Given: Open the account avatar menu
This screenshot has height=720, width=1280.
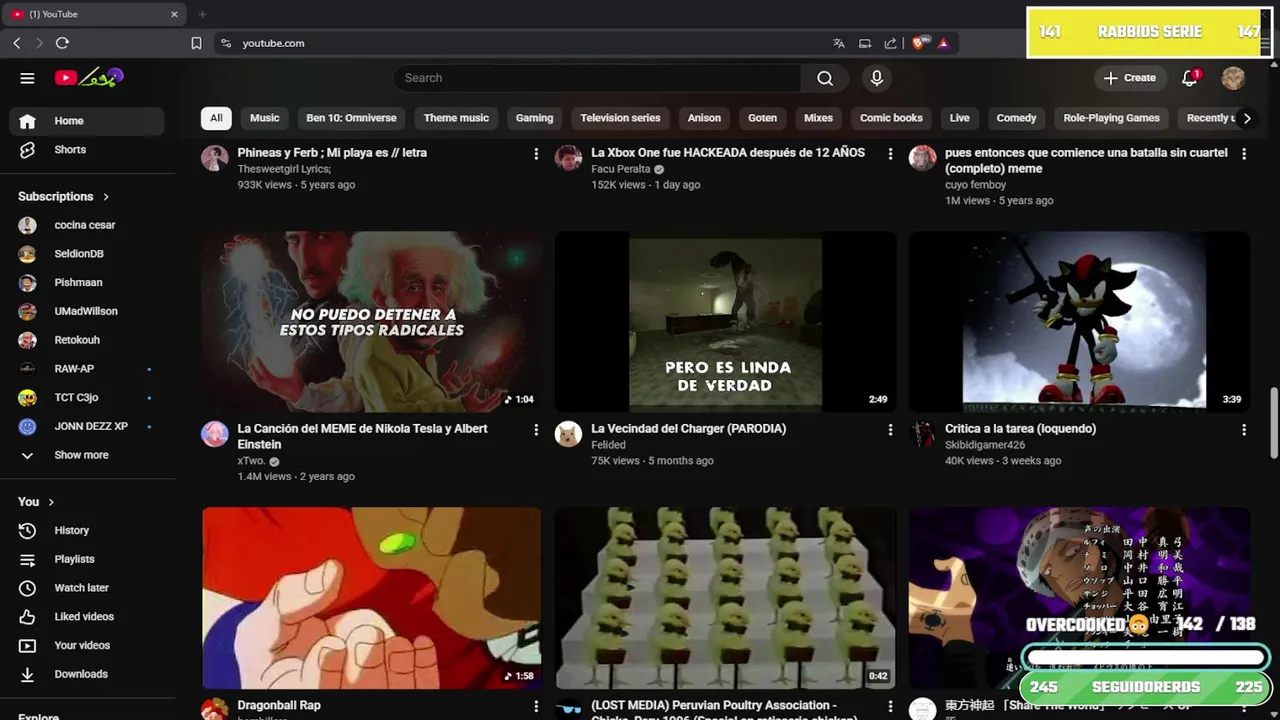Looking at the screenshot, I should 1233,78.
